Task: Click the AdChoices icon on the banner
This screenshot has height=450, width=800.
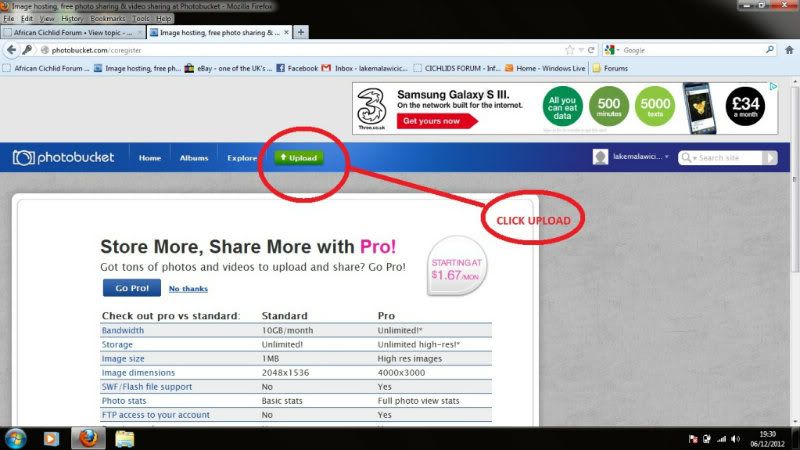Action: pos(773,87)
